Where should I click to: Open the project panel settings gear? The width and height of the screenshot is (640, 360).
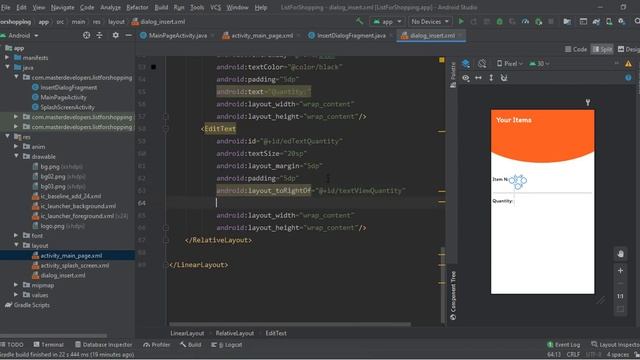coord(116,36)
